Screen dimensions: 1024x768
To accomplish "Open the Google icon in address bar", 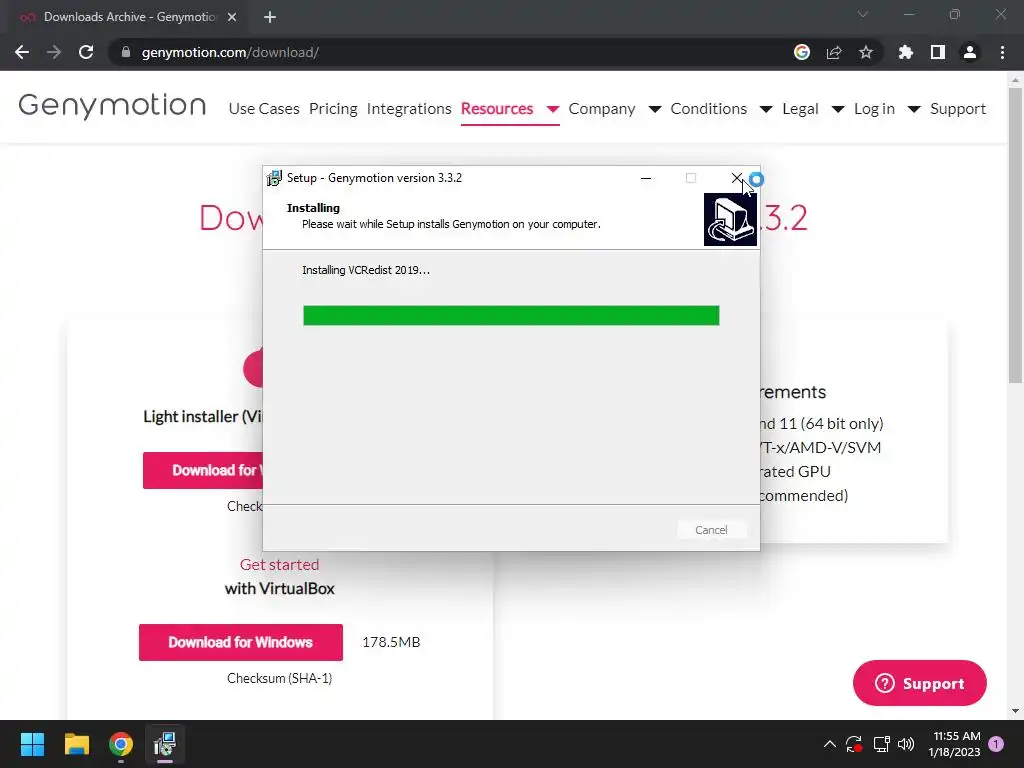I will 802,52.
